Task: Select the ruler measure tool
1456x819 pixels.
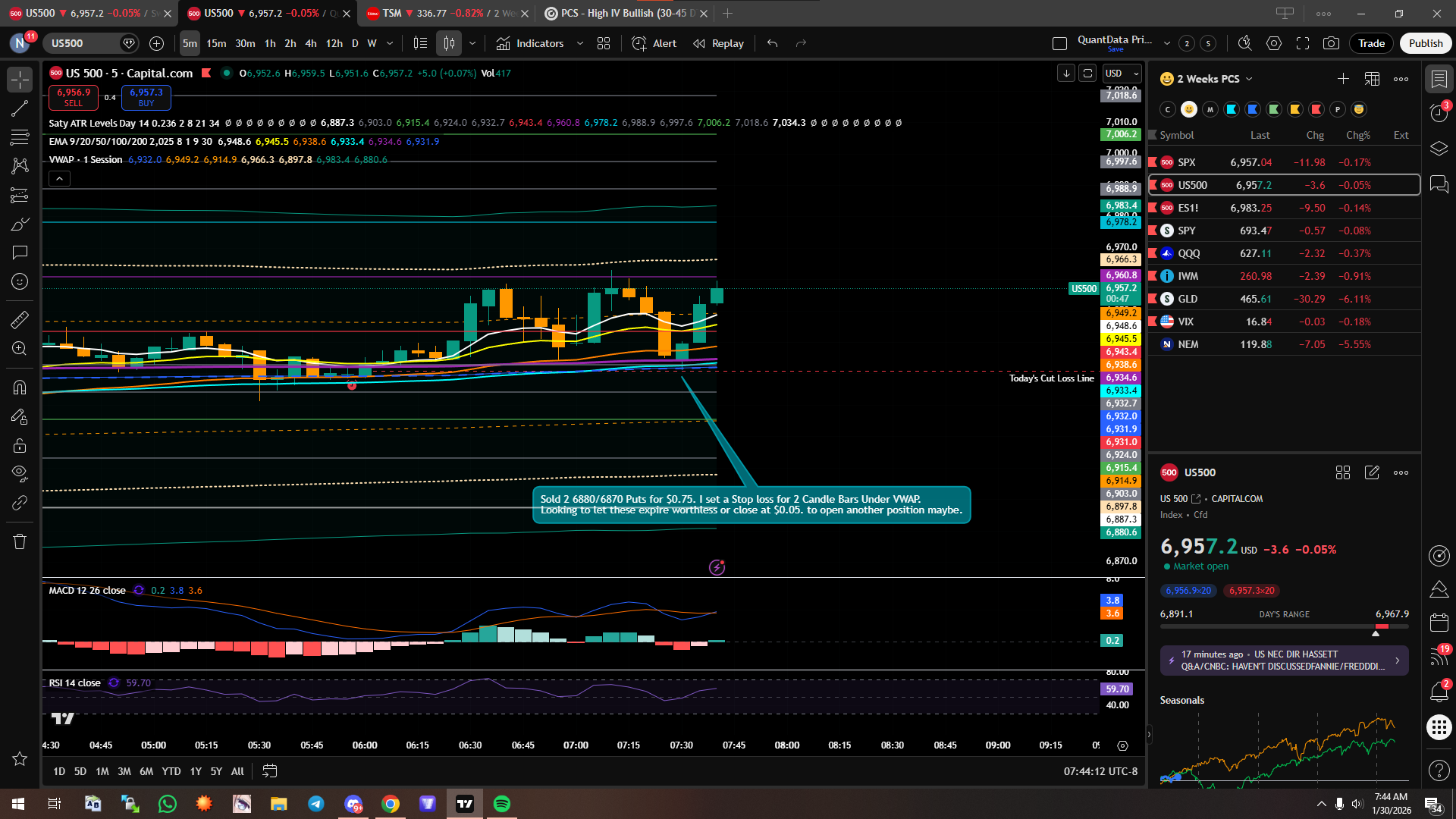Action: tap(20, 320)
